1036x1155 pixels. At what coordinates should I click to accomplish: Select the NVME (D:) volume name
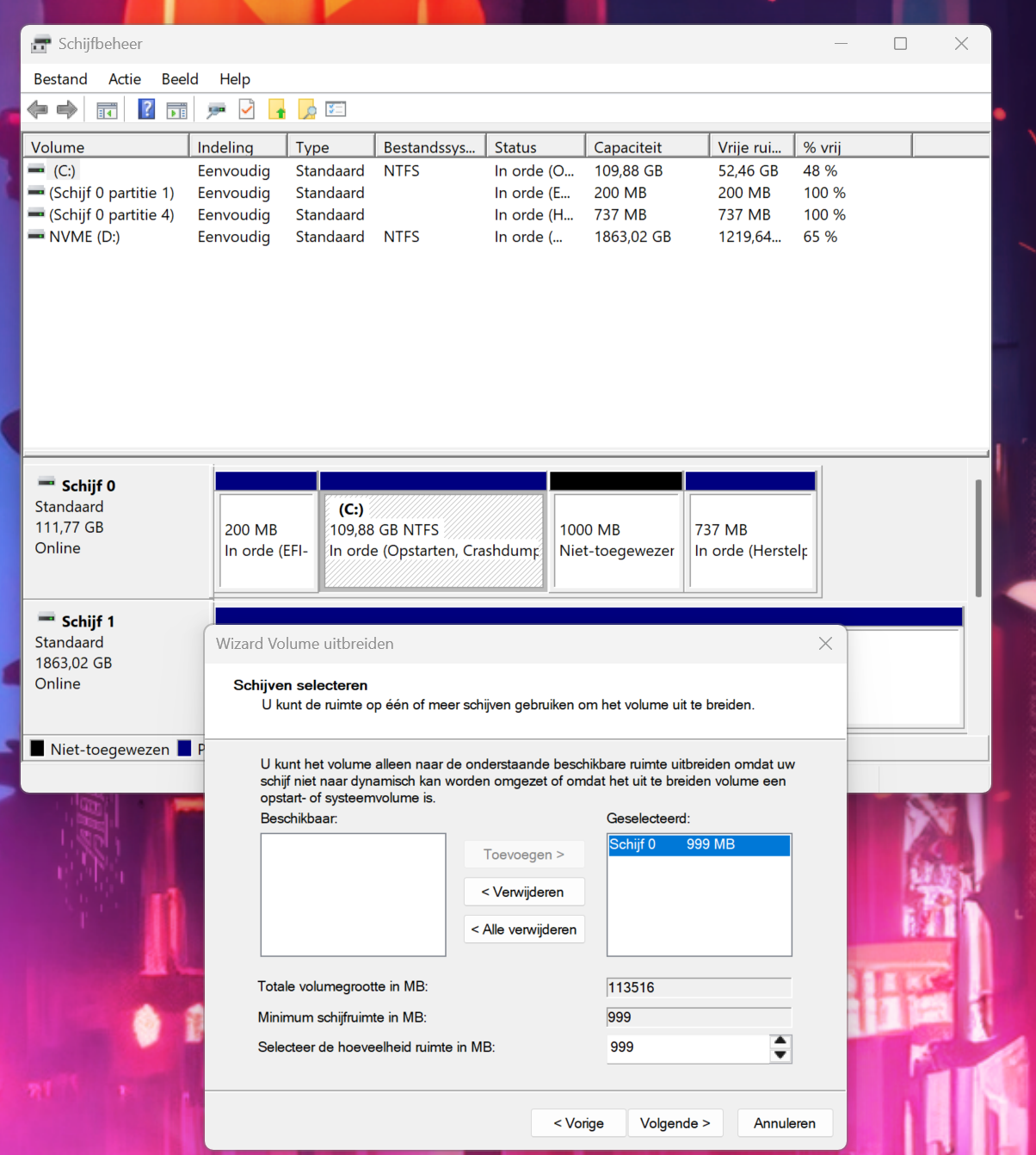click(x=84, y=237)
